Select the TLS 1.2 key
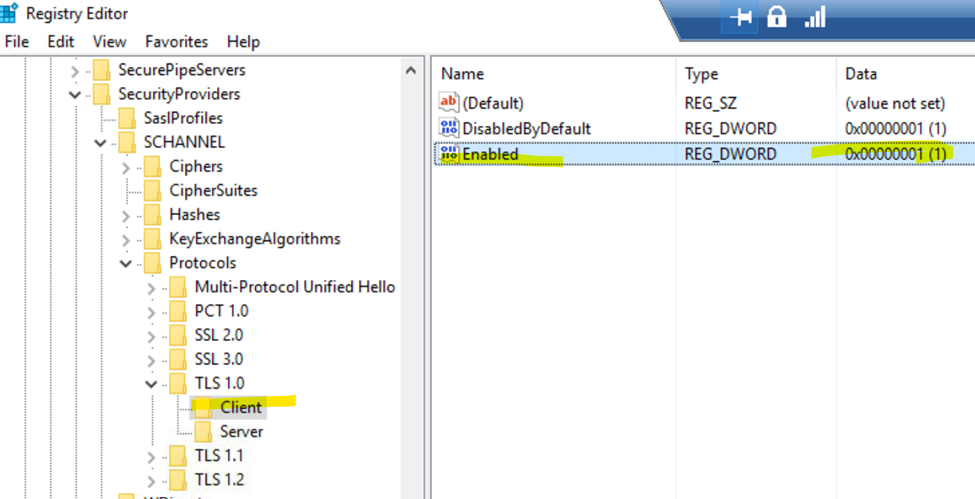 (219, 480)
